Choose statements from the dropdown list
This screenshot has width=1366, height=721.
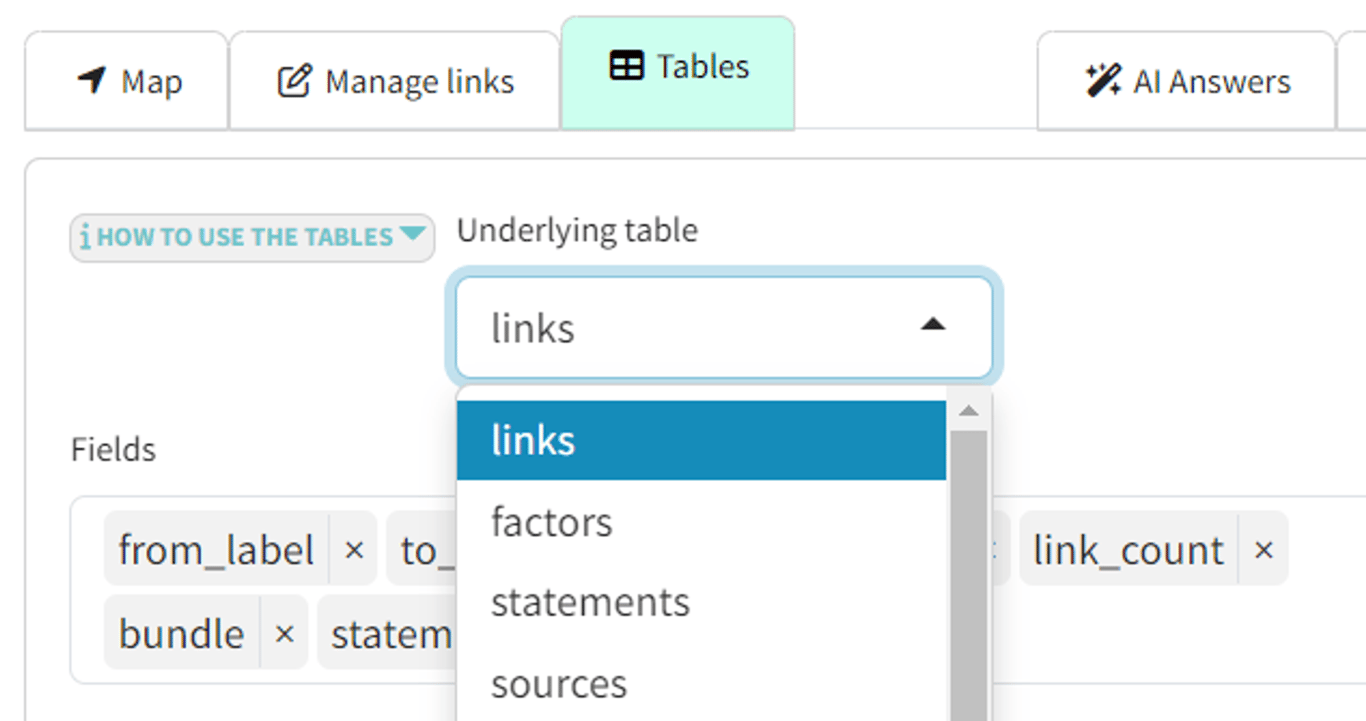701,603
